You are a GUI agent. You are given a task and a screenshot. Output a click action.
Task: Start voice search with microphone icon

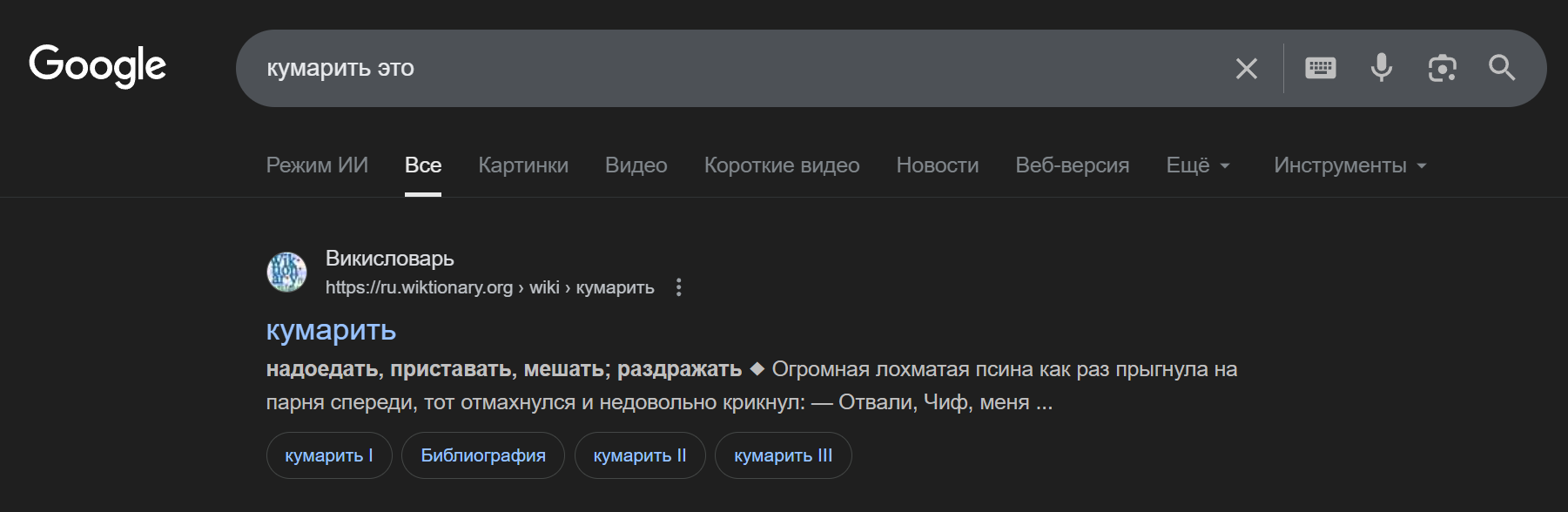[x=1382, y=68]
